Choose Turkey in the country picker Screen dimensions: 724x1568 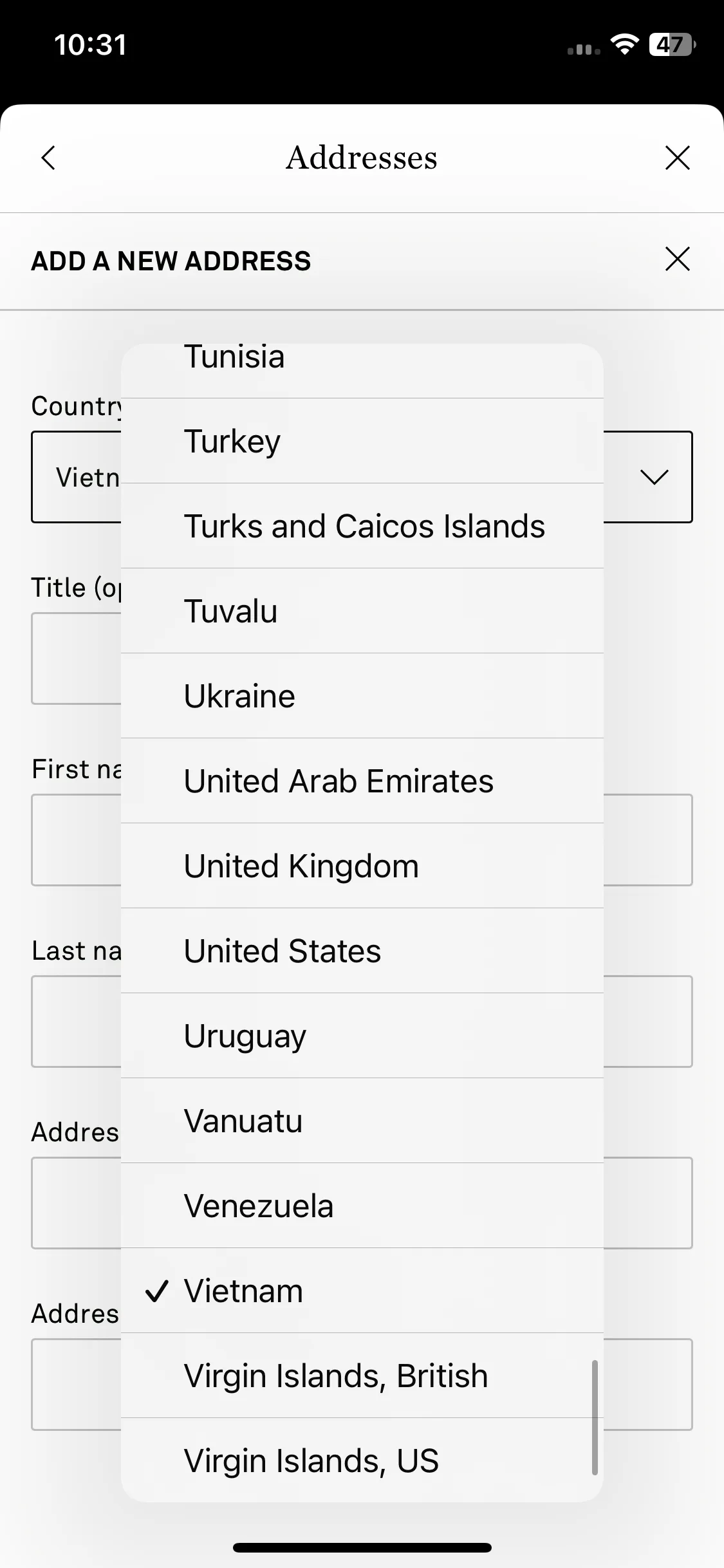[362, 441]
